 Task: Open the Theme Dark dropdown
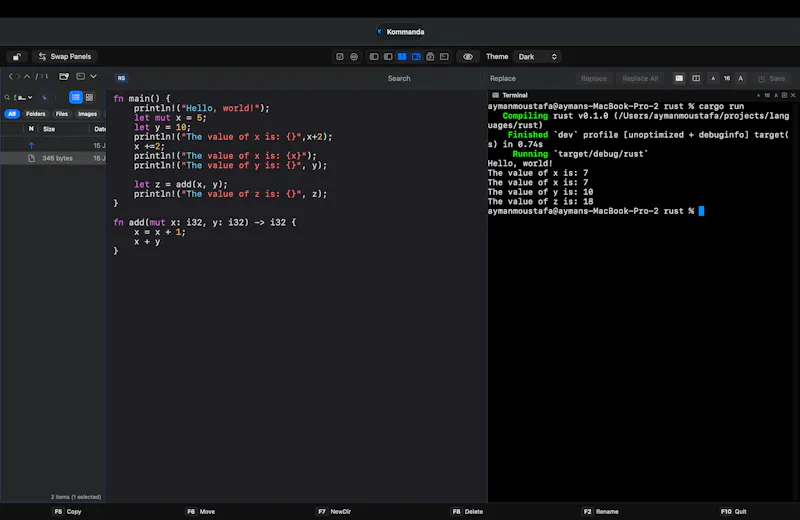pos(537,57)
